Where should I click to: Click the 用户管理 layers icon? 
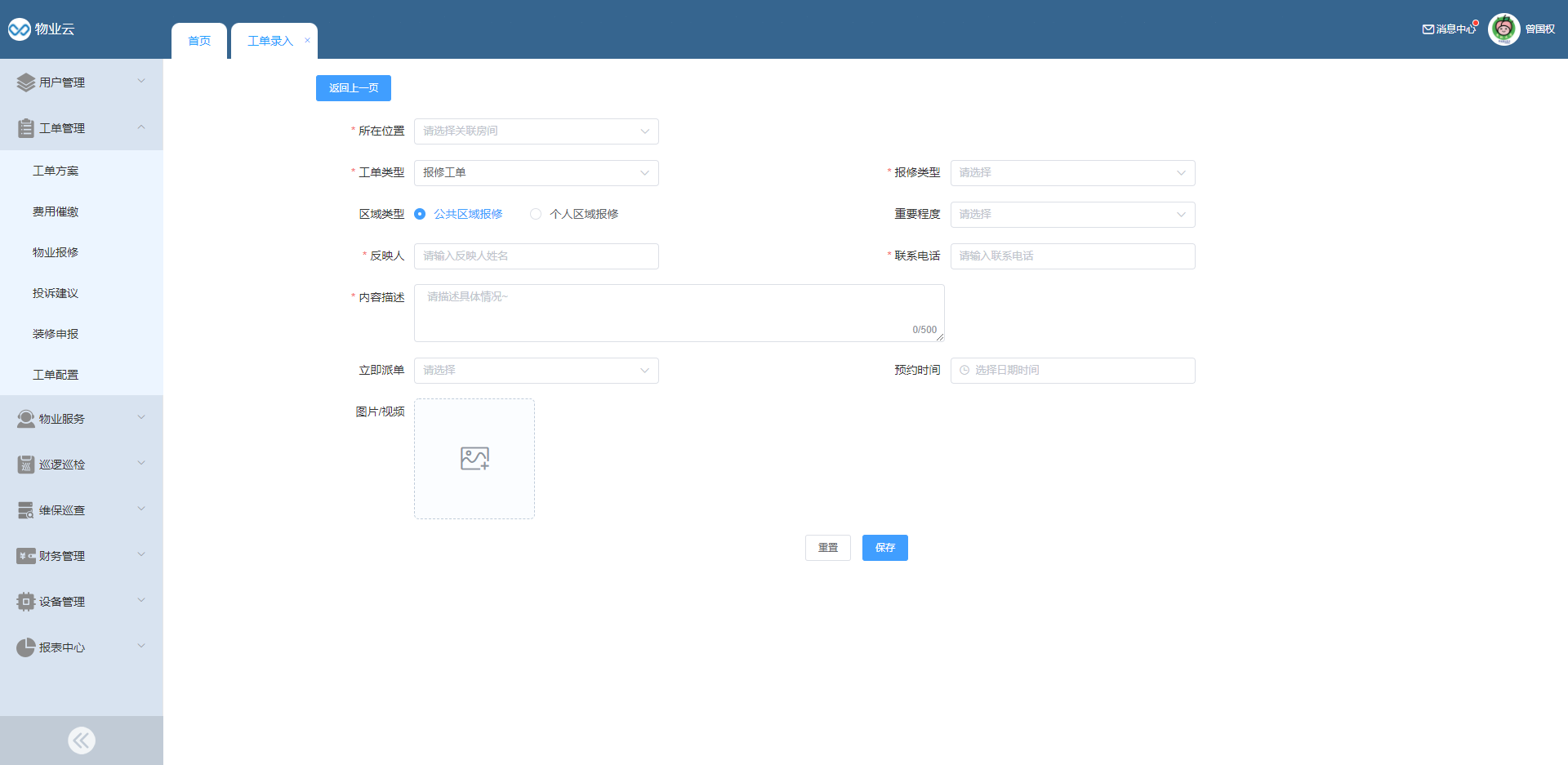[26, 82]
